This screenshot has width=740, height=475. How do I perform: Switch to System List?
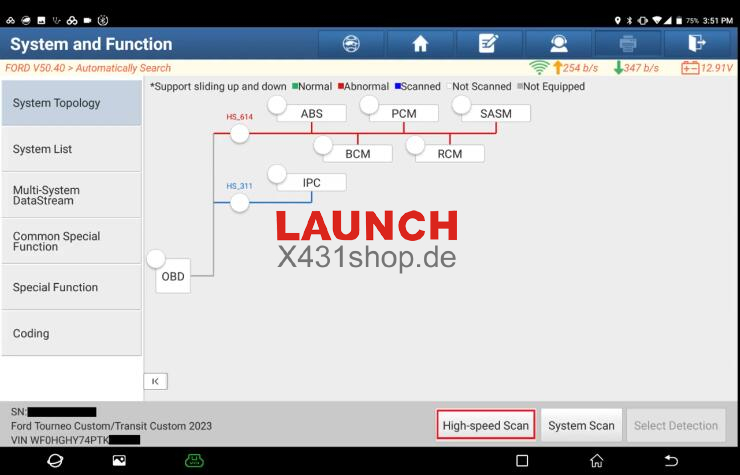[71, 149]
